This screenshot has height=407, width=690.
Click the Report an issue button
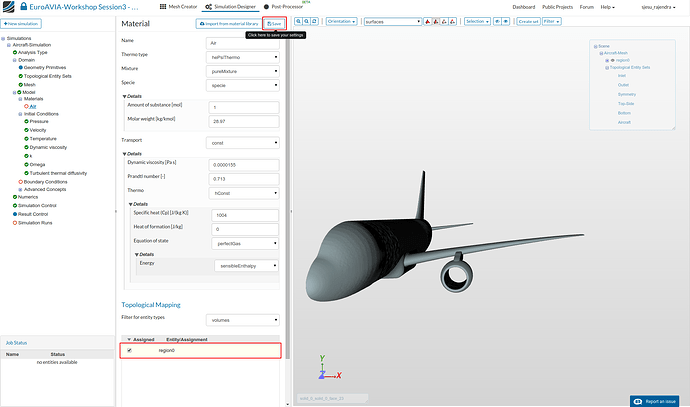click(x=654, y=401)
